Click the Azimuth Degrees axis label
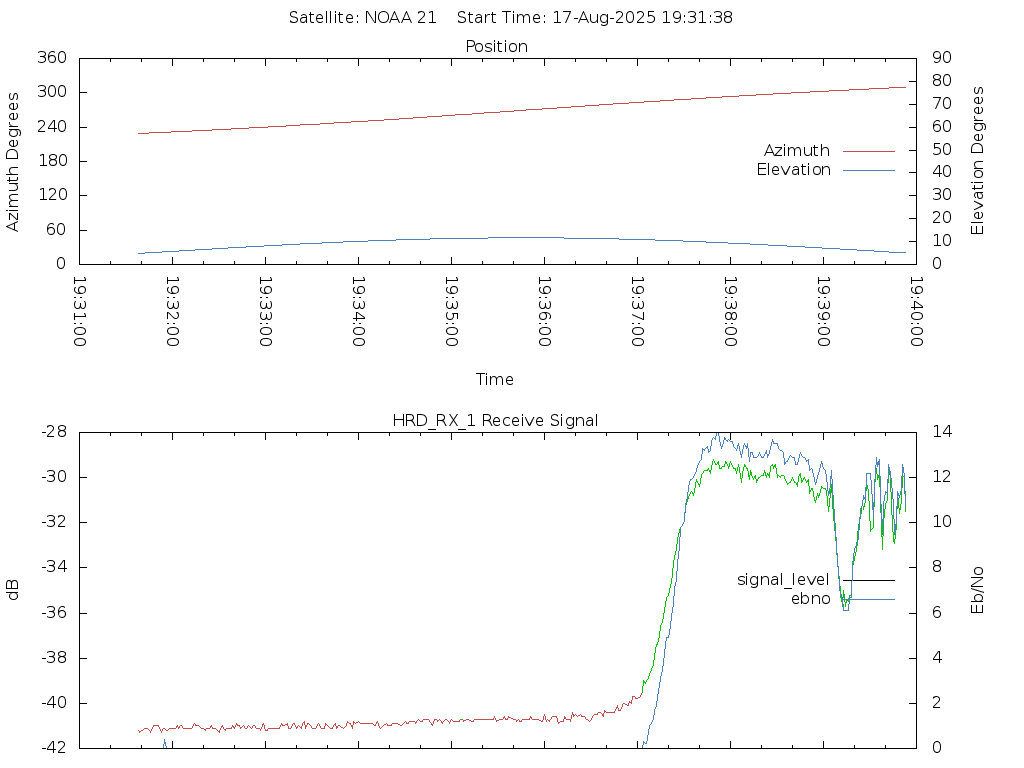 (12, 162)
